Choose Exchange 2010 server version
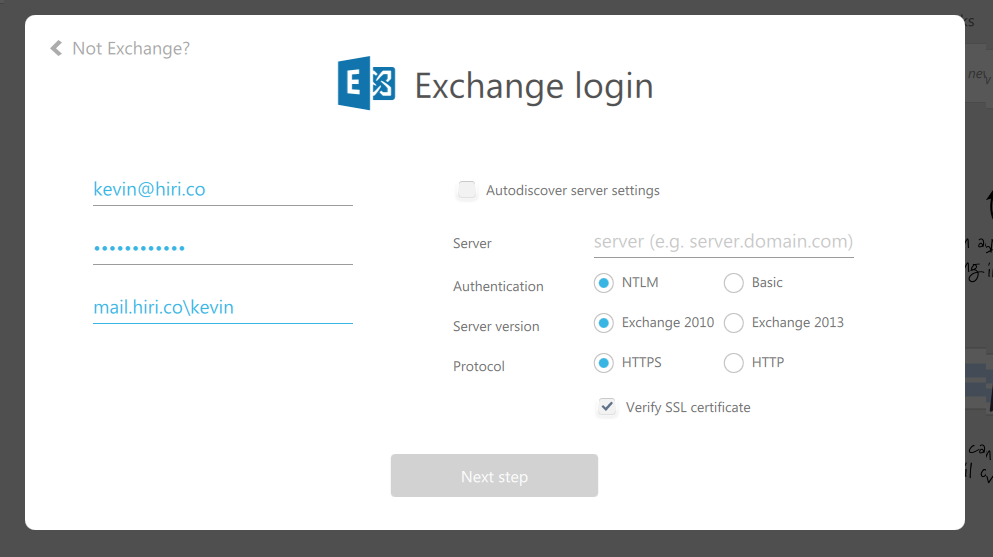 (x=604, y=323)
